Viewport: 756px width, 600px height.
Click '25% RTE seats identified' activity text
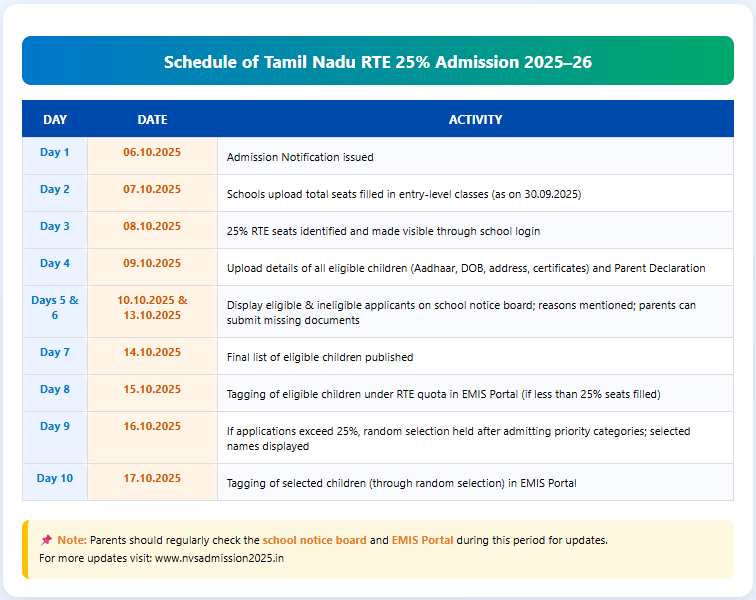click(383, 231)
